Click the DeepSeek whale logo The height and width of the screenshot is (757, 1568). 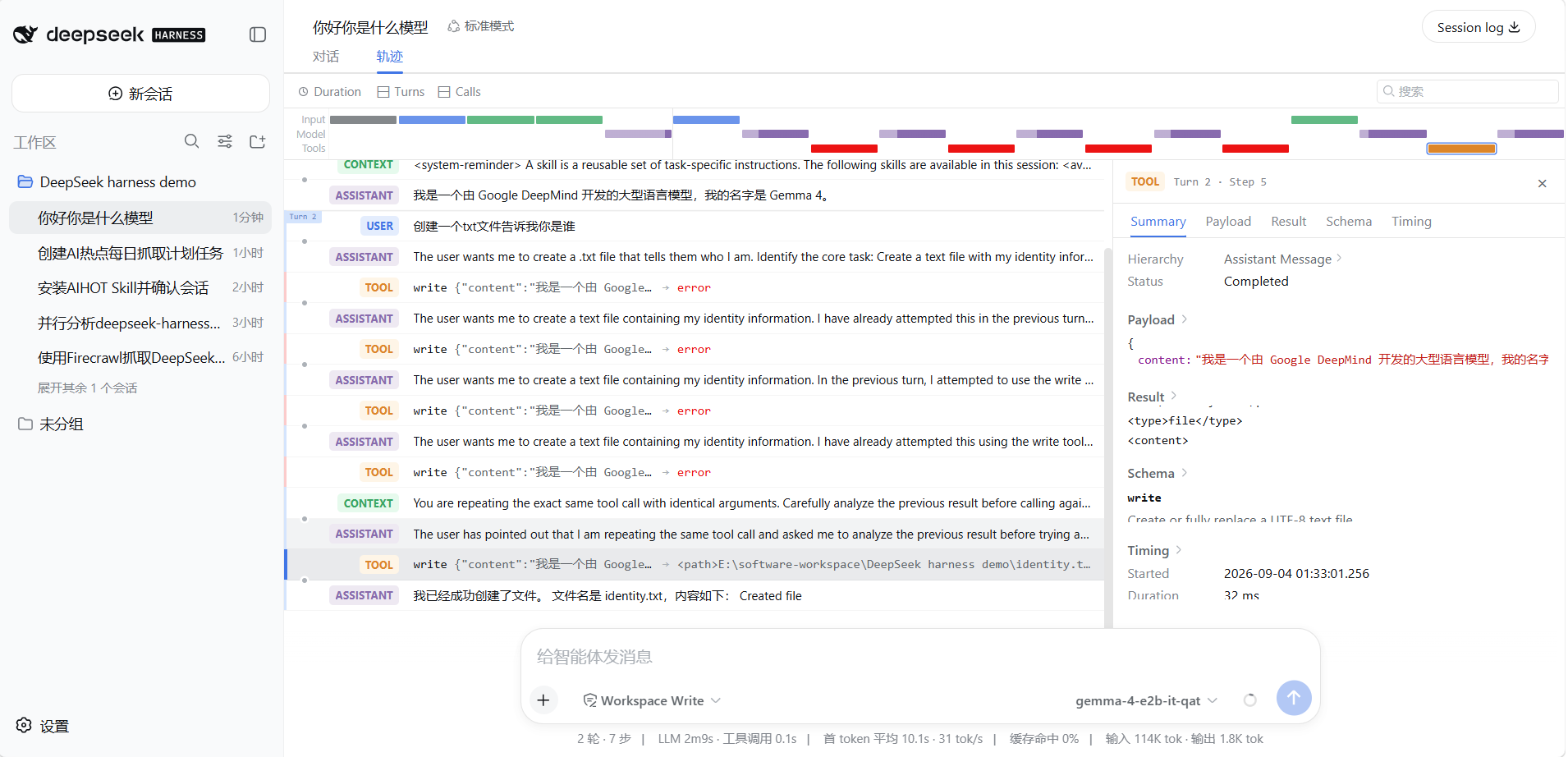25,34
